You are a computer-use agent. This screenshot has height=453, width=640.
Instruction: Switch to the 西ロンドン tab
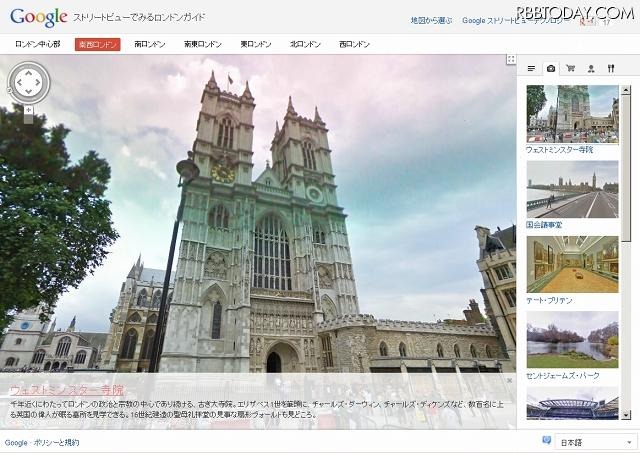click(x=354, y=44)
